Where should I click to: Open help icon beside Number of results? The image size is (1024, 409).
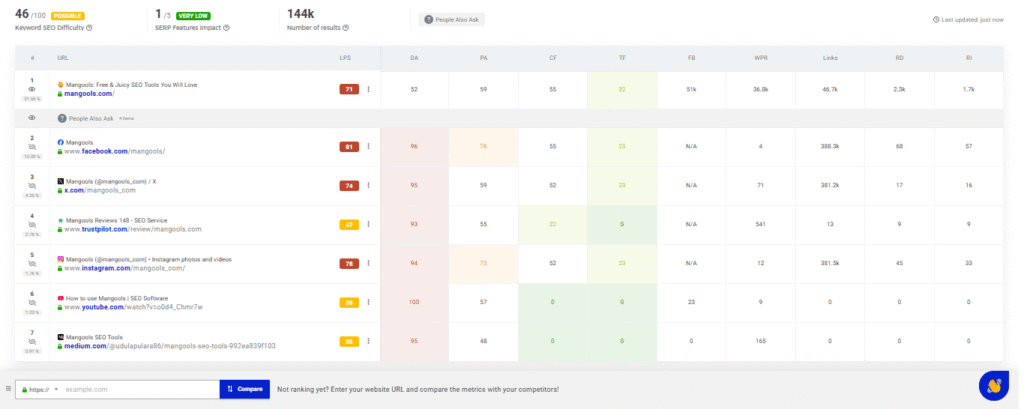(345, 28)
